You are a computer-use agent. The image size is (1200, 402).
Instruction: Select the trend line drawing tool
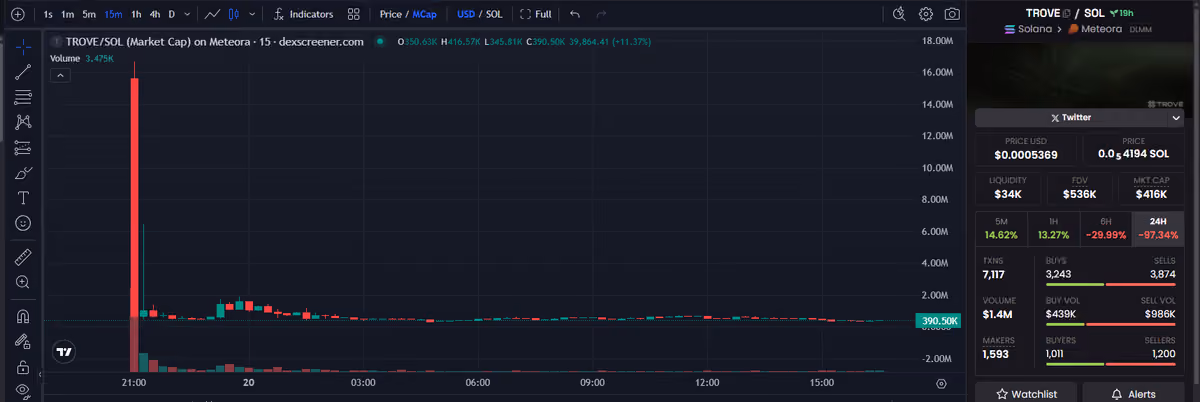[23, 72]
